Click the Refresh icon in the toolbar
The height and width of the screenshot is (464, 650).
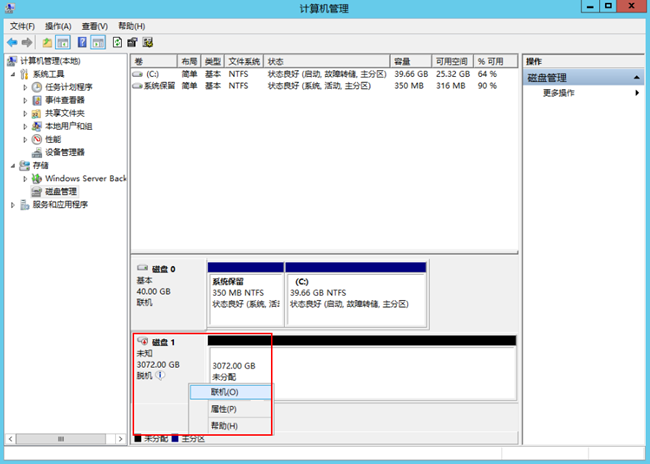tap(117, 43)
